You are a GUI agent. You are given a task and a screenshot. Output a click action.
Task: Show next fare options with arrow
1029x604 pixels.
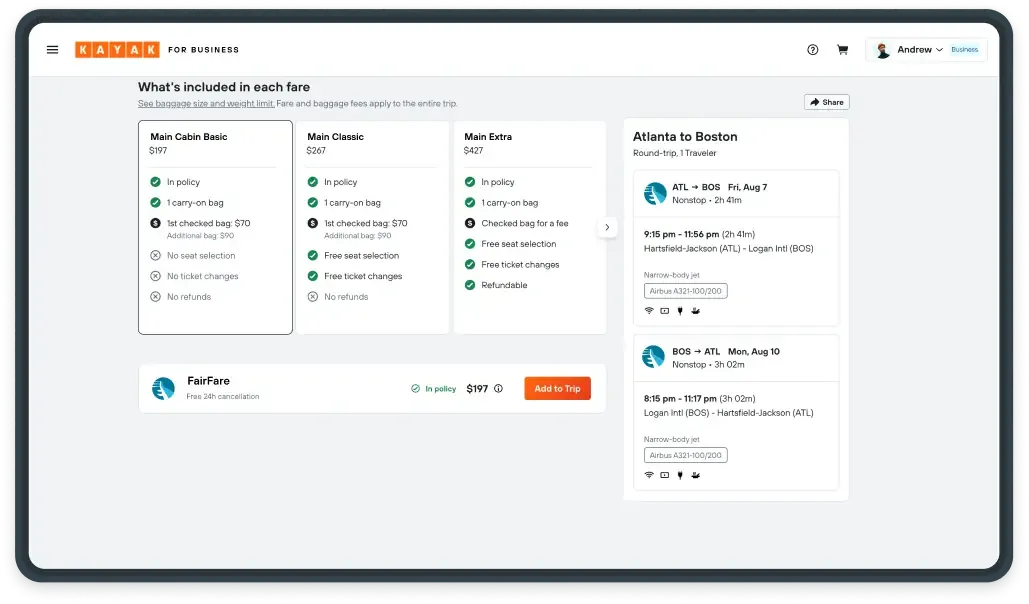(607, 228)
